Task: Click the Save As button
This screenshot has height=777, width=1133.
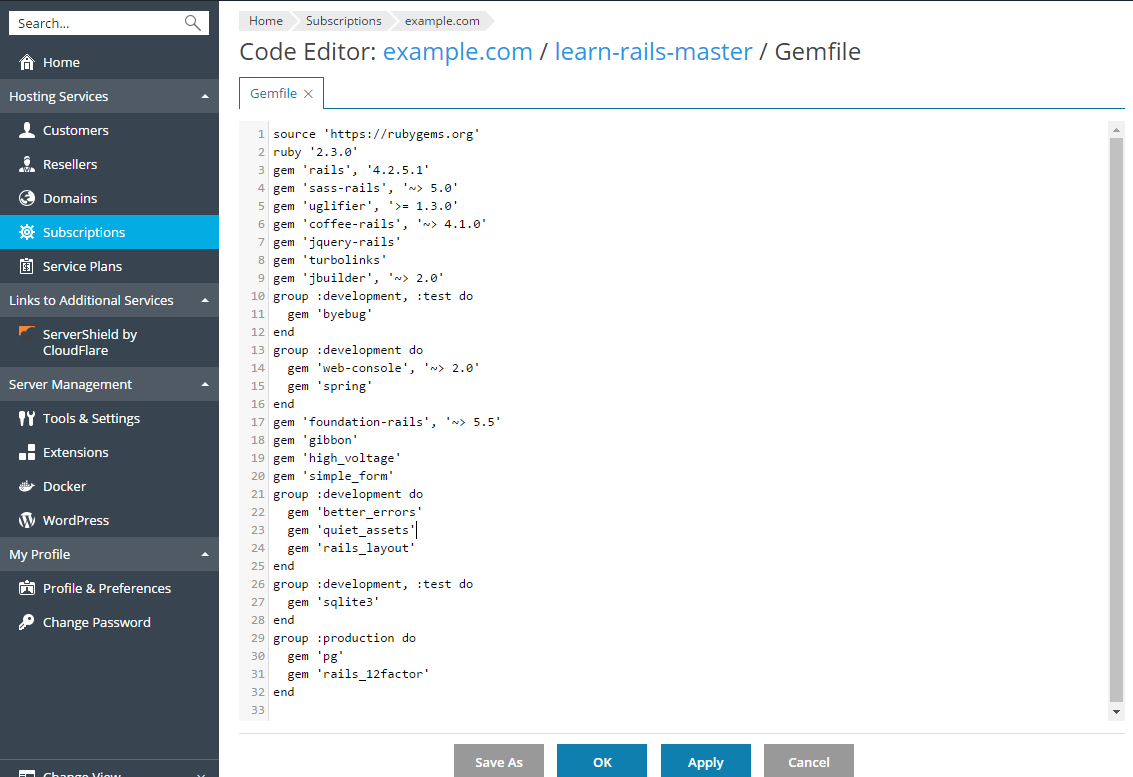Action: 498,762
